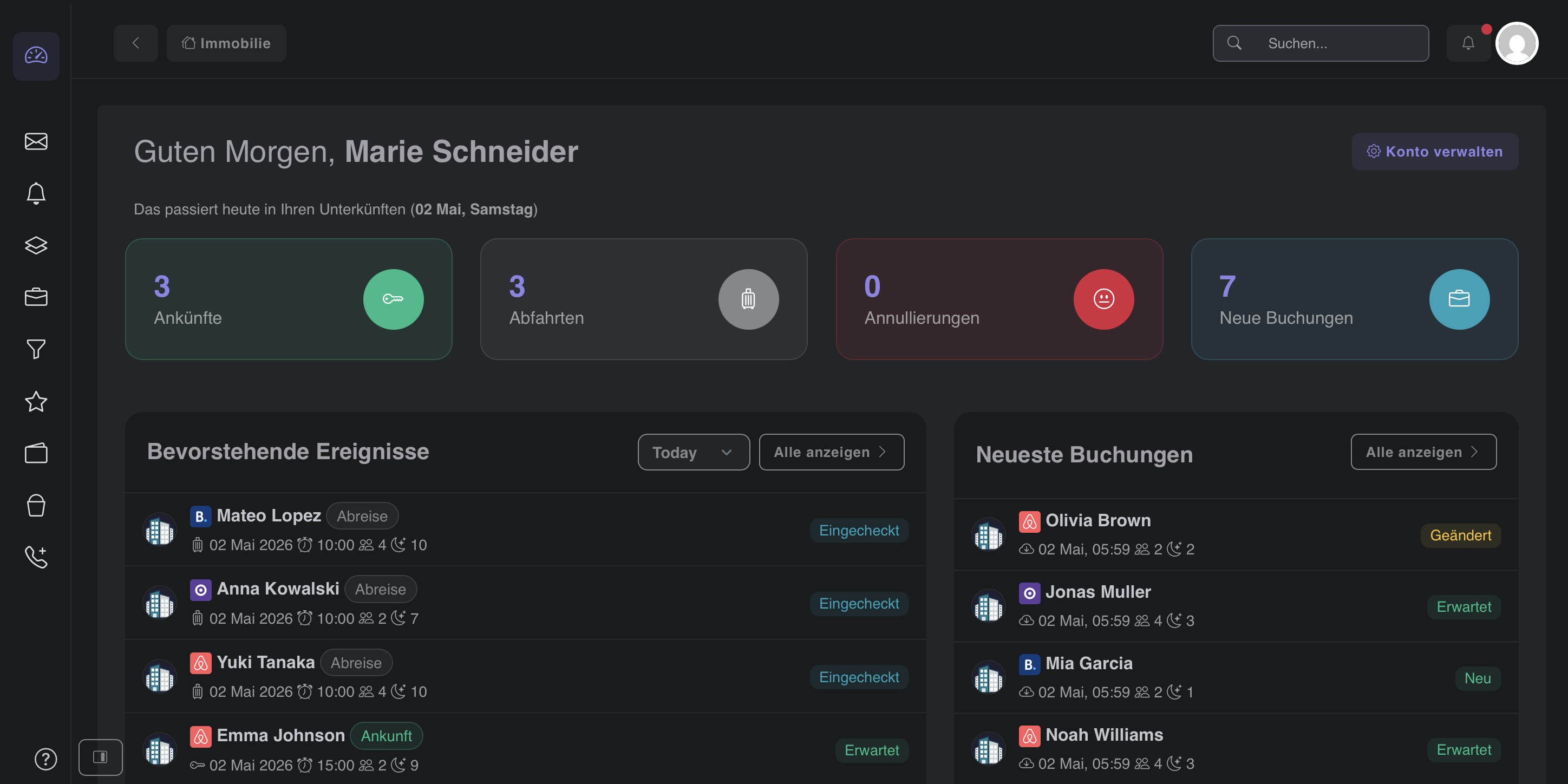This screenshot has height=784, width=1568.
Task: Click Alle anzeigen for Bevorstehende Ereignisse
Action: coord(832,452)
